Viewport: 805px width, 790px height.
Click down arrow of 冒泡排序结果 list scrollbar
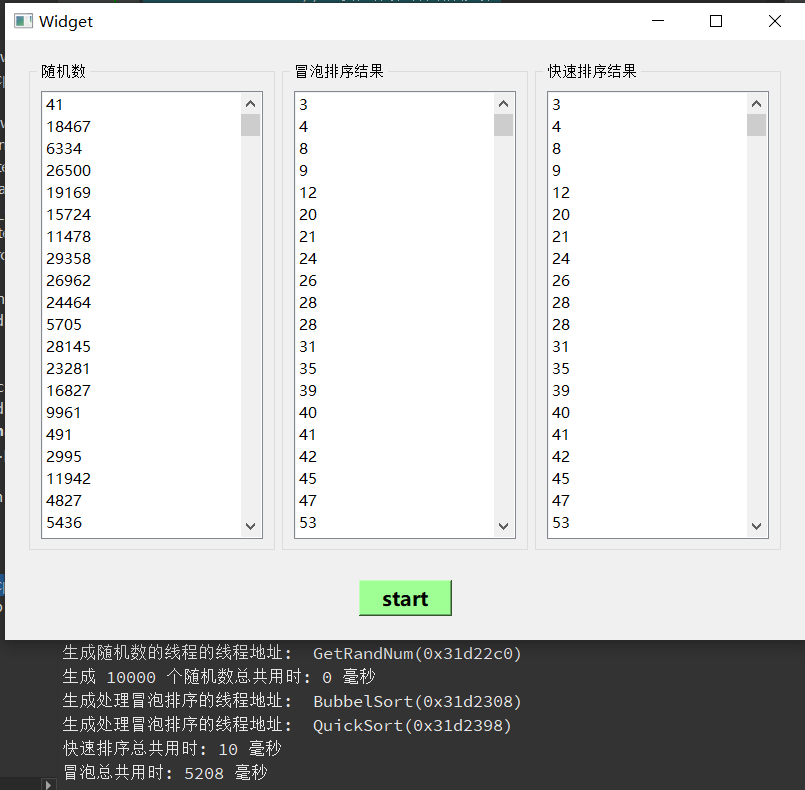[x=504, y=526]
